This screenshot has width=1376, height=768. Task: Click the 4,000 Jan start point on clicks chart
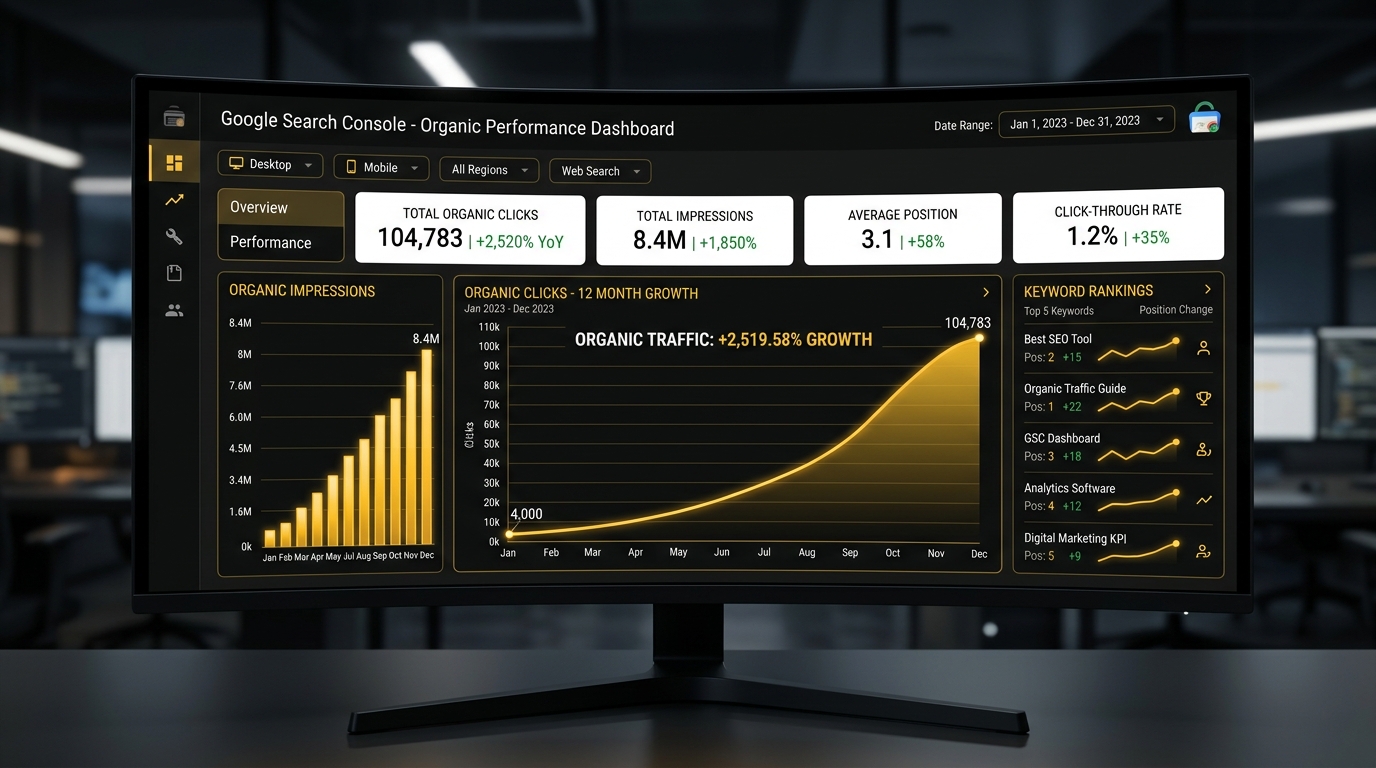click(x=509, y=534)
